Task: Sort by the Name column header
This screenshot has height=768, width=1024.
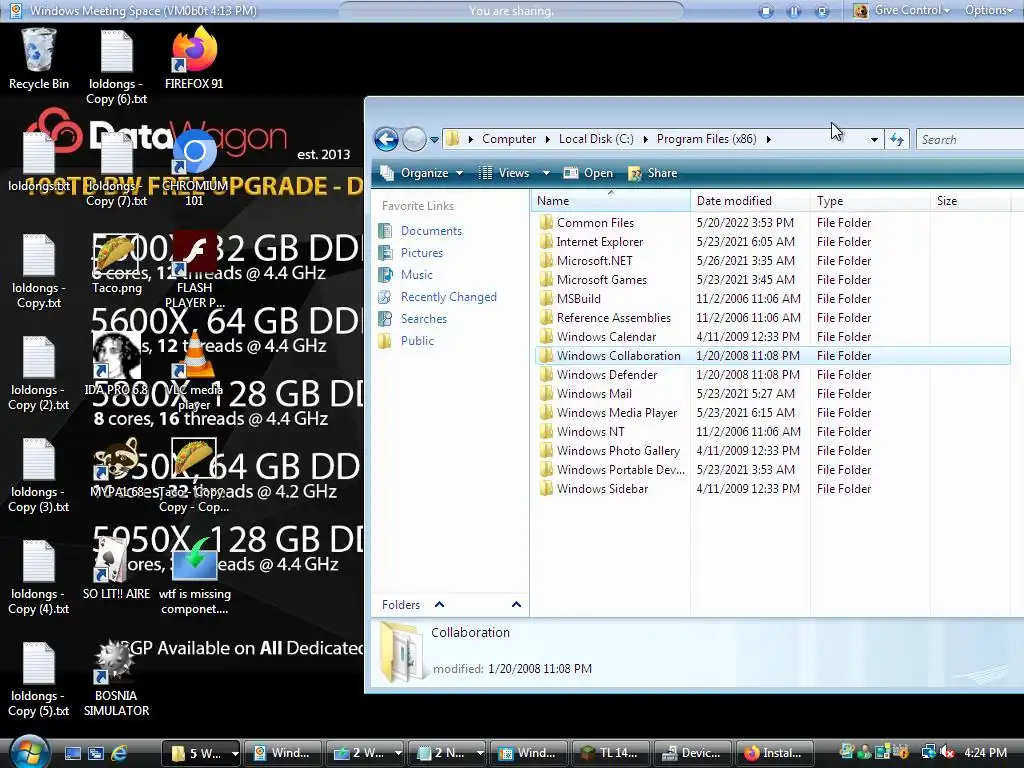Action: point(611,201)
